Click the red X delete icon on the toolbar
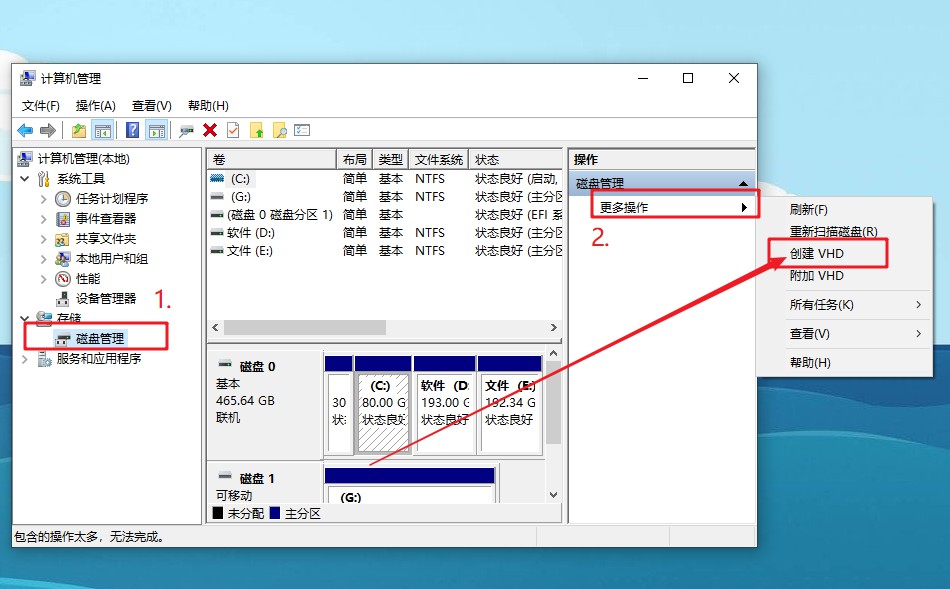950x589 pixels. coord(209,130)
